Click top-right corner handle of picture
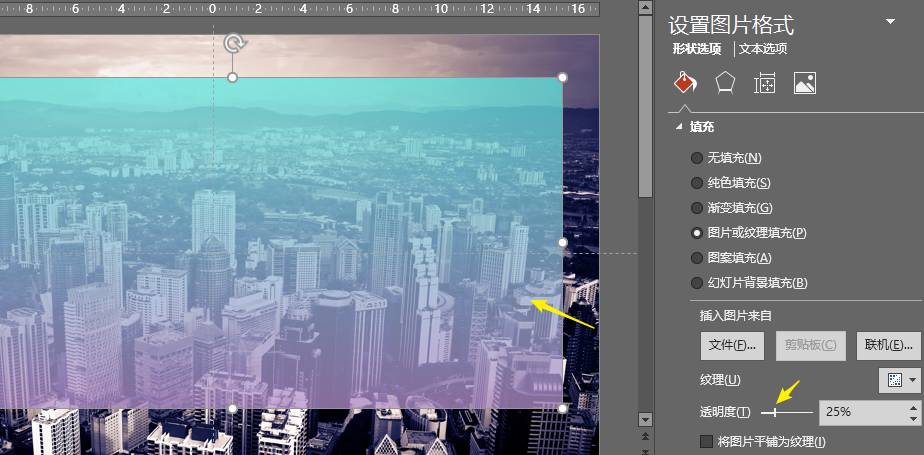Image resolution: width=924 pixels, height=455 pixels. [562, 77]
